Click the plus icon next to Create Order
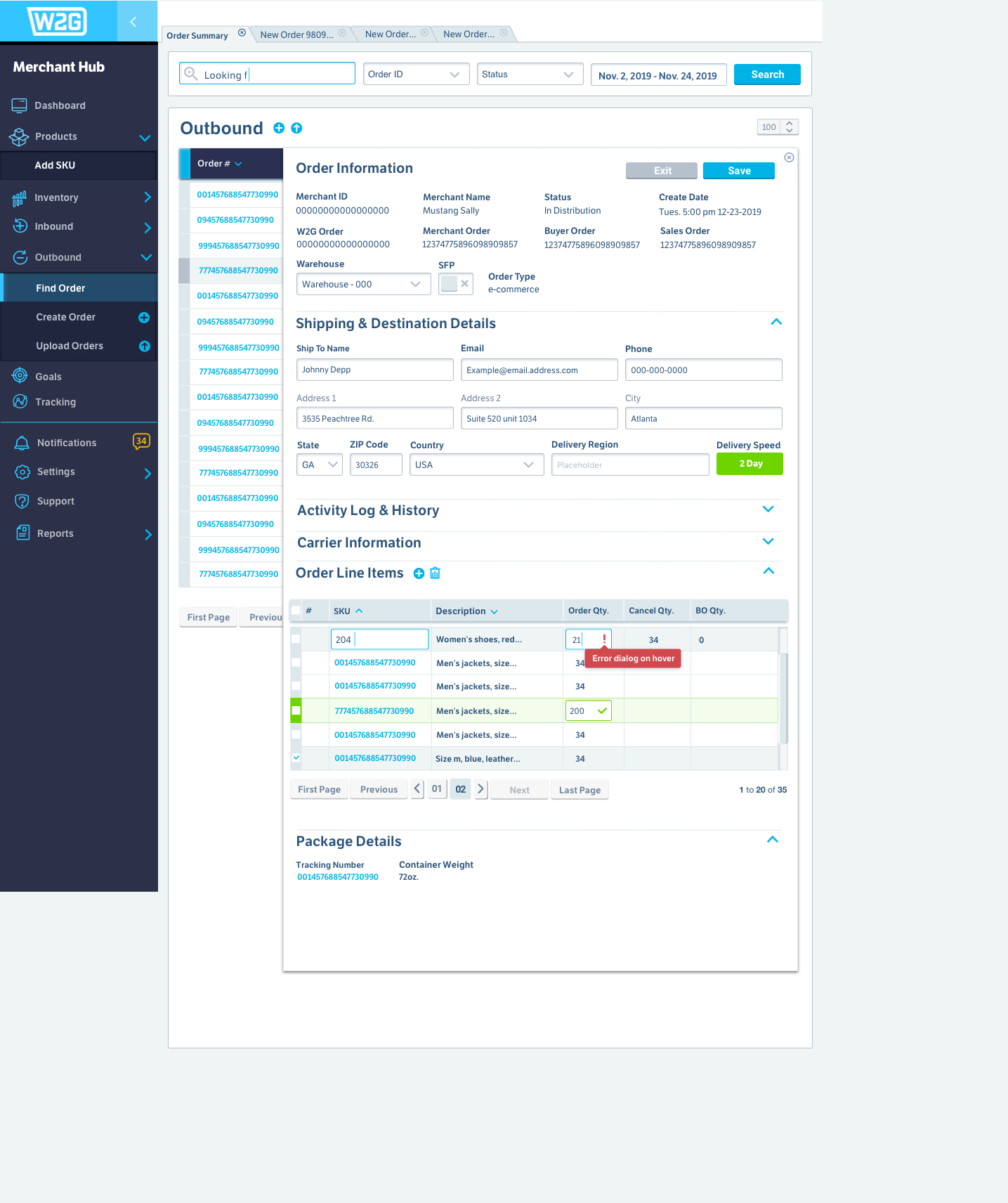Image resolution: width=1008 pixels, height=1203 pixels. (x=144, y=318)
